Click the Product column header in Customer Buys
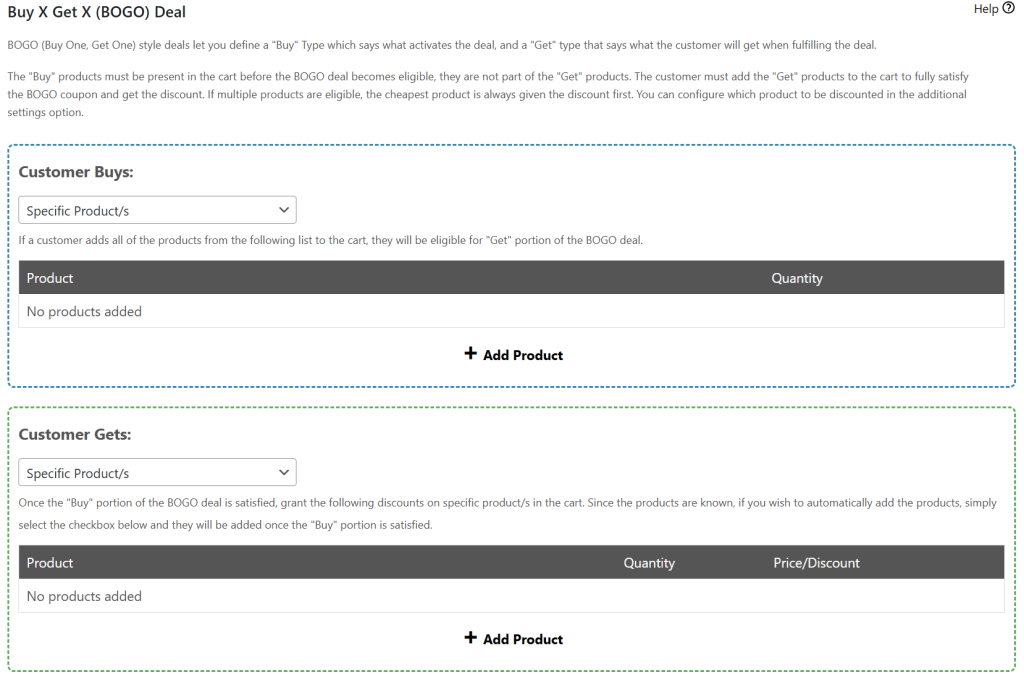Screen dimensions: 1024x693 pyautogui.click(x=50, y=277)
